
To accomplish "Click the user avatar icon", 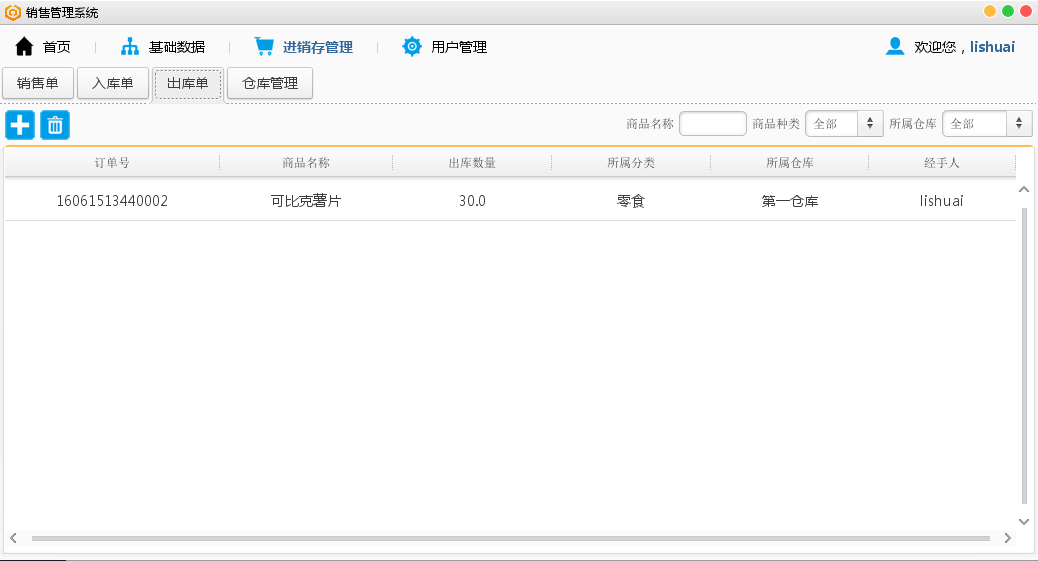I will click(x=895, y=46).
